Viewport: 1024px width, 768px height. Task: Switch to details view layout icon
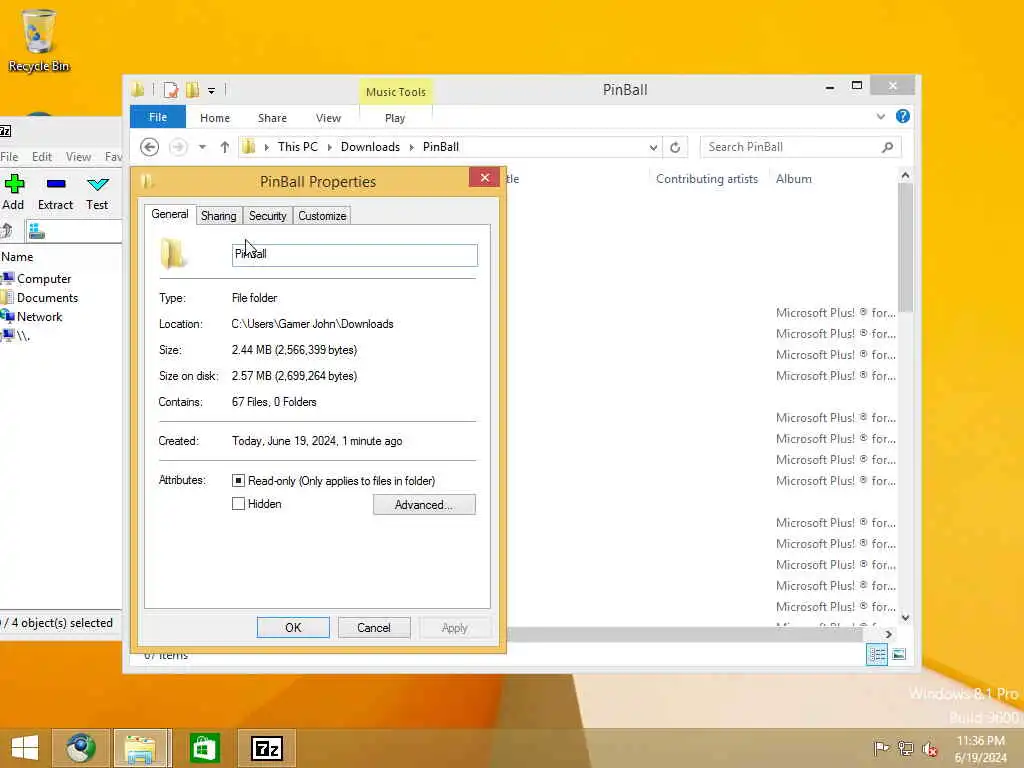876,654
